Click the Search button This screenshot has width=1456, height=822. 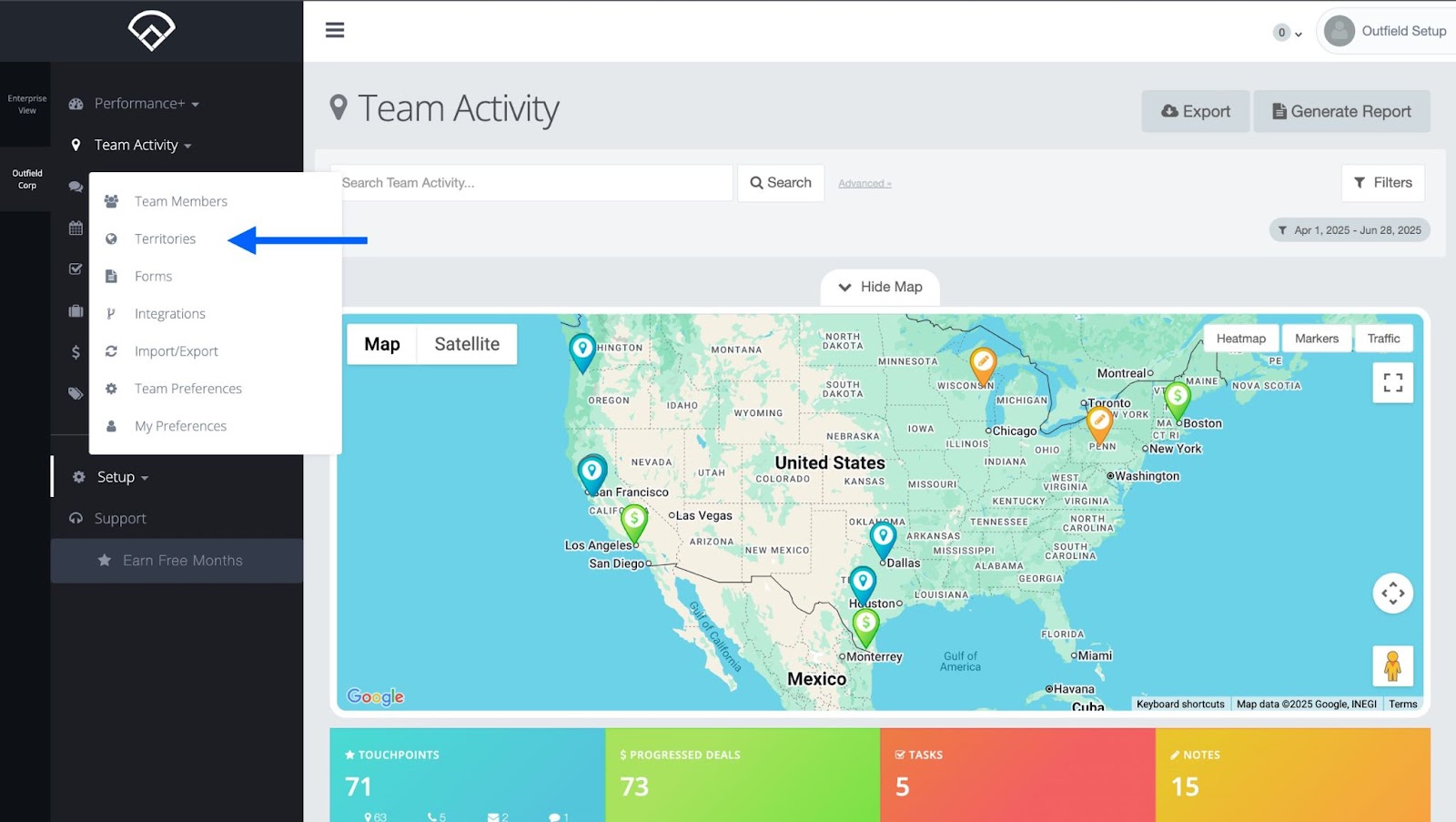(x=781, y=183)
